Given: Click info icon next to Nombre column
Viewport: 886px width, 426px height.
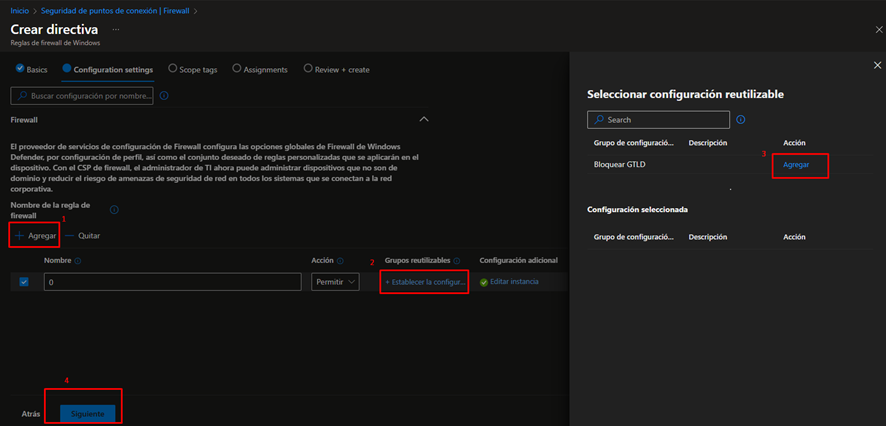Looking at the screenshot, I should (78, 261).
